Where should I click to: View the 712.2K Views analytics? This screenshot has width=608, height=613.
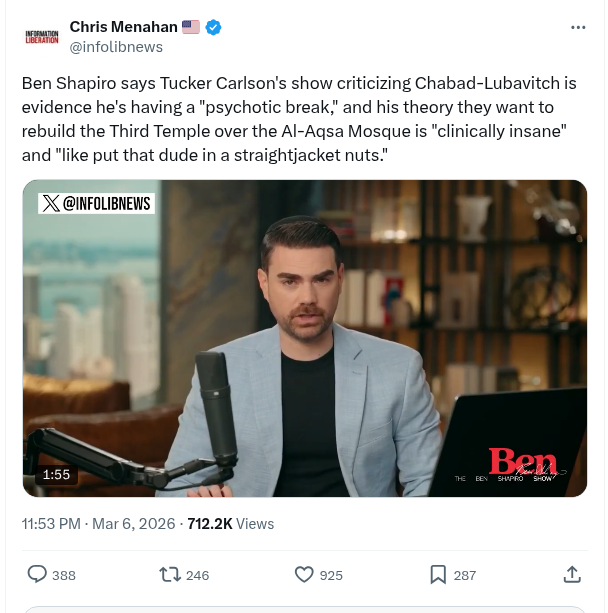tap(231, 523)
